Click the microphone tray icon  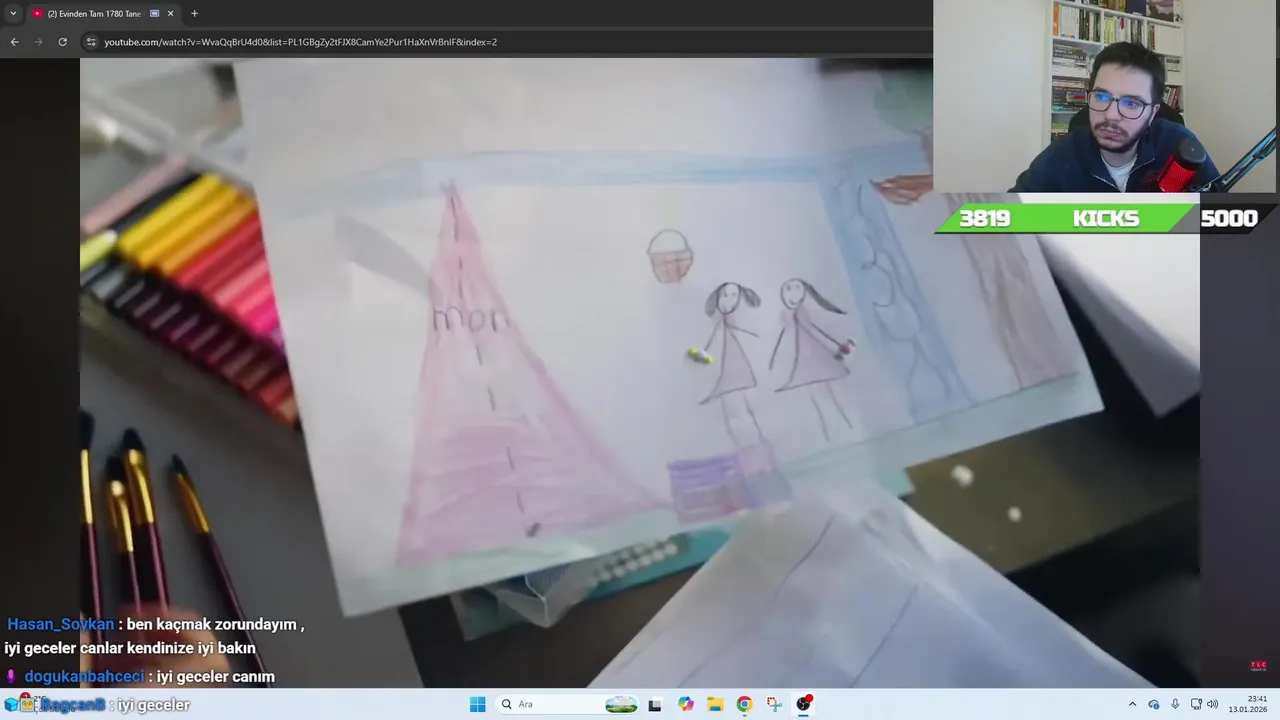1175,704
